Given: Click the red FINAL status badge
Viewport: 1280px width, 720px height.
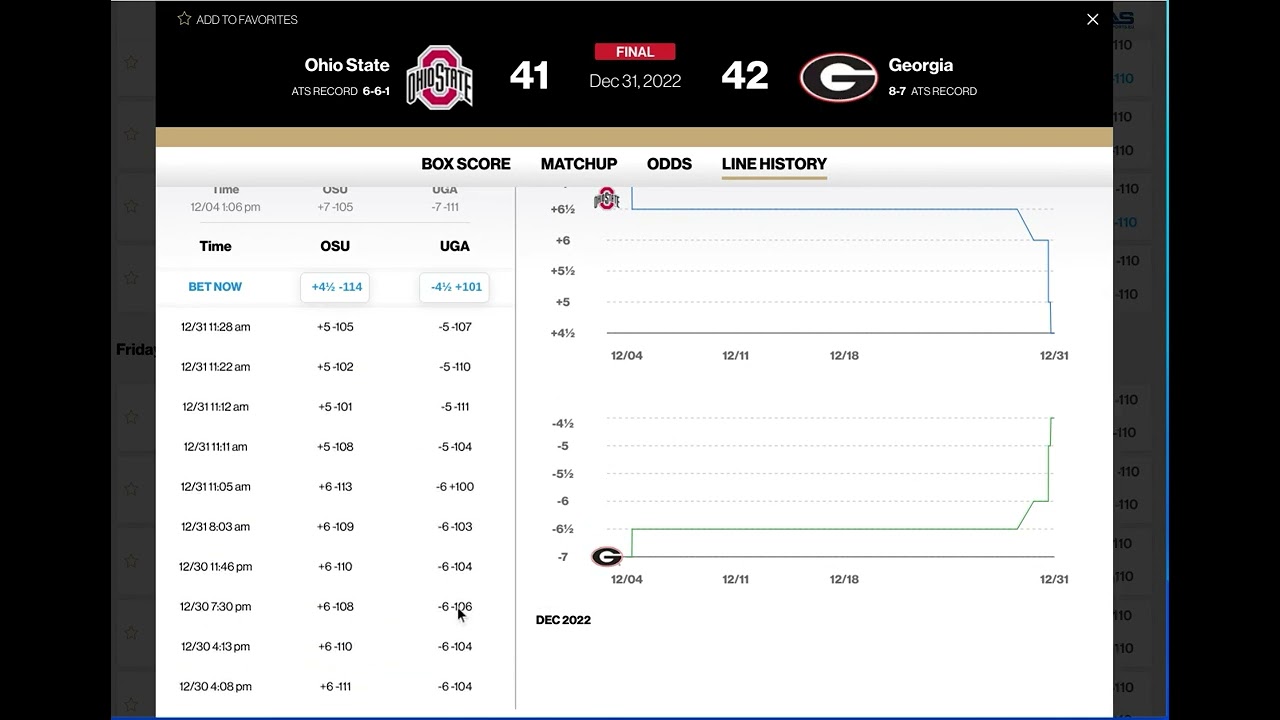Looking at the screenshot, I should (x=635, y=52).
